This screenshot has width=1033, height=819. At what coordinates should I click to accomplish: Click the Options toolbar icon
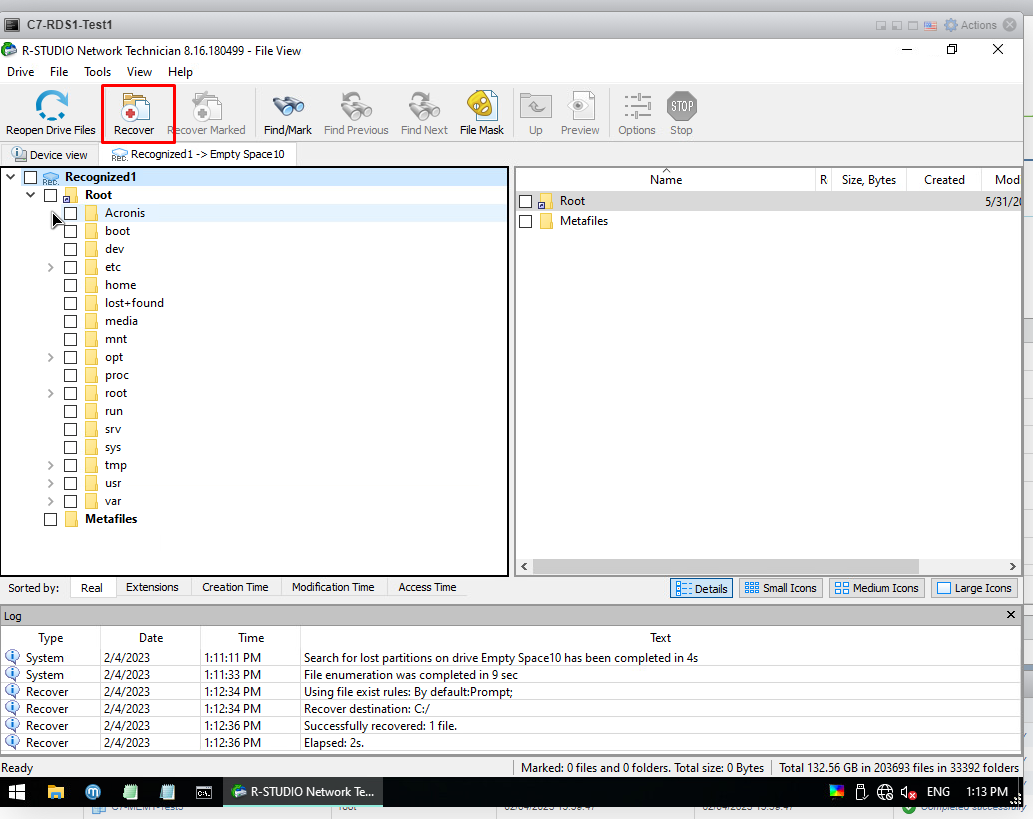coord(636,107)
